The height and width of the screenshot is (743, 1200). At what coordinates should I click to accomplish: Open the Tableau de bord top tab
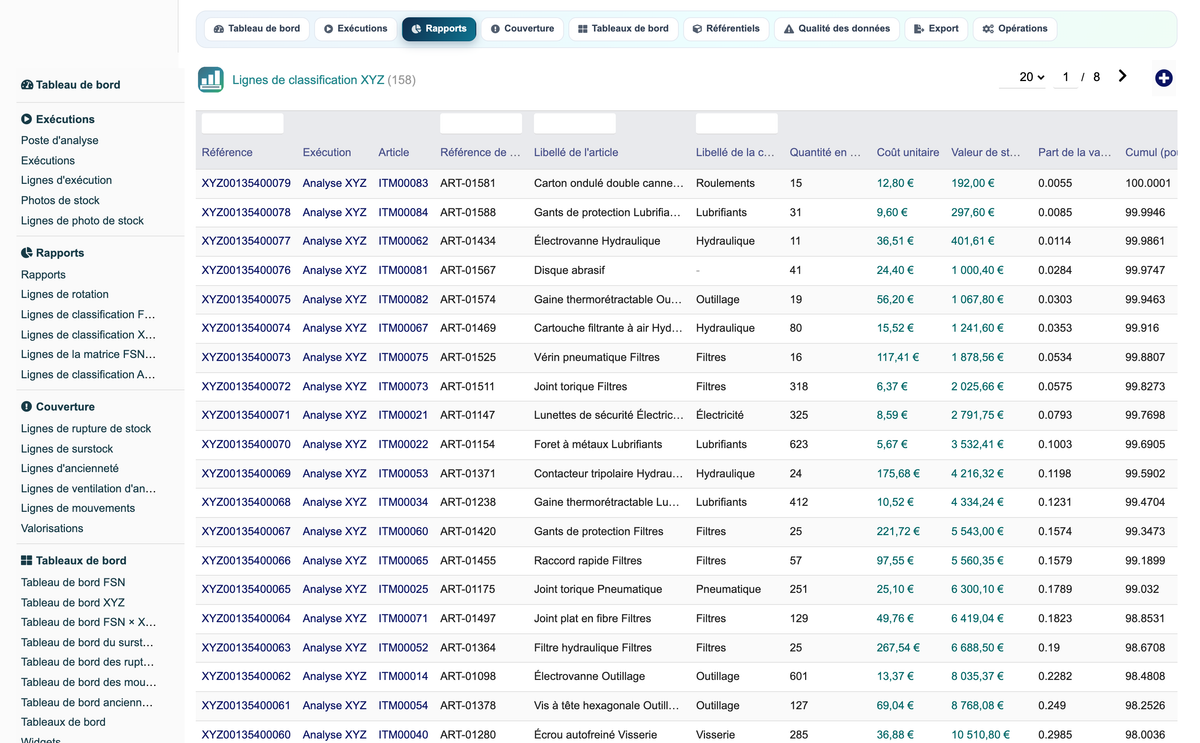click(257, 29)
